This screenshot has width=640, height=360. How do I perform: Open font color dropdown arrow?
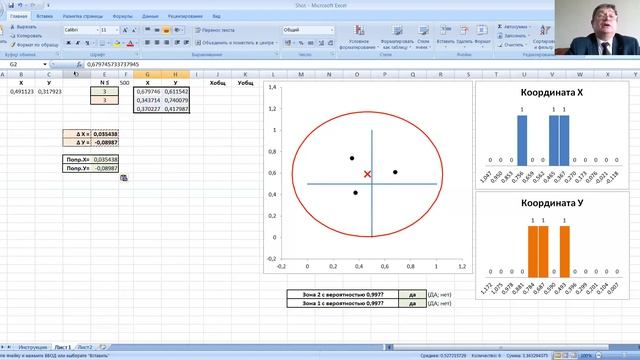pos(136,43)
